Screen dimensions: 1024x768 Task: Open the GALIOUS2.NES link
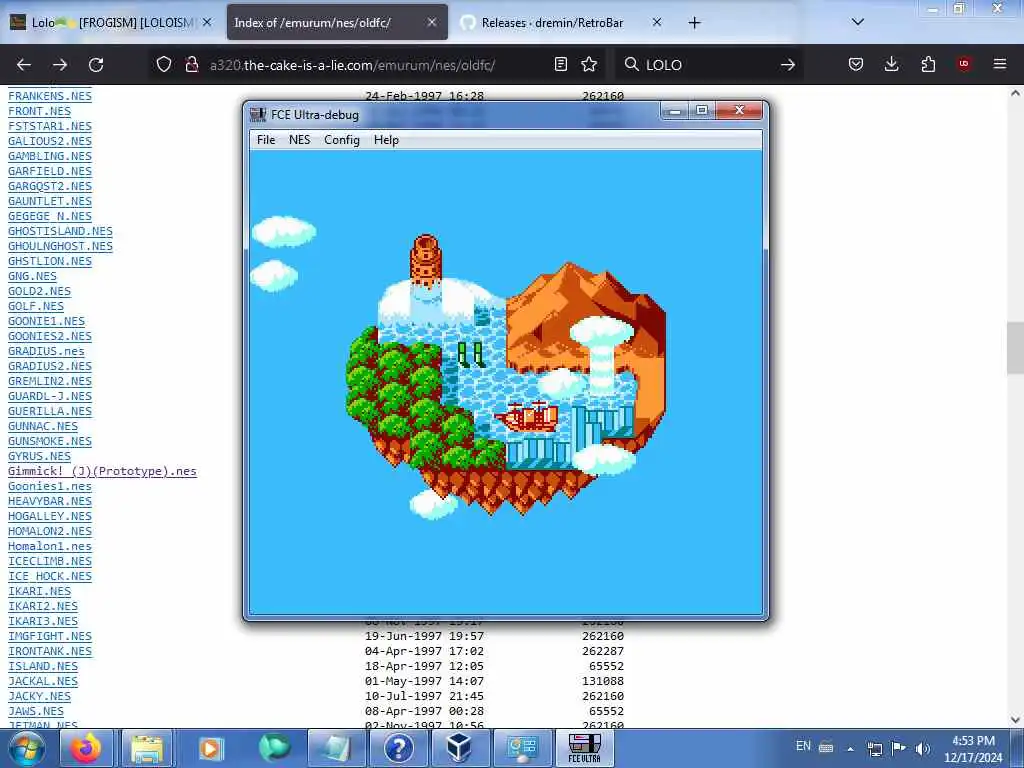[50, 141]
